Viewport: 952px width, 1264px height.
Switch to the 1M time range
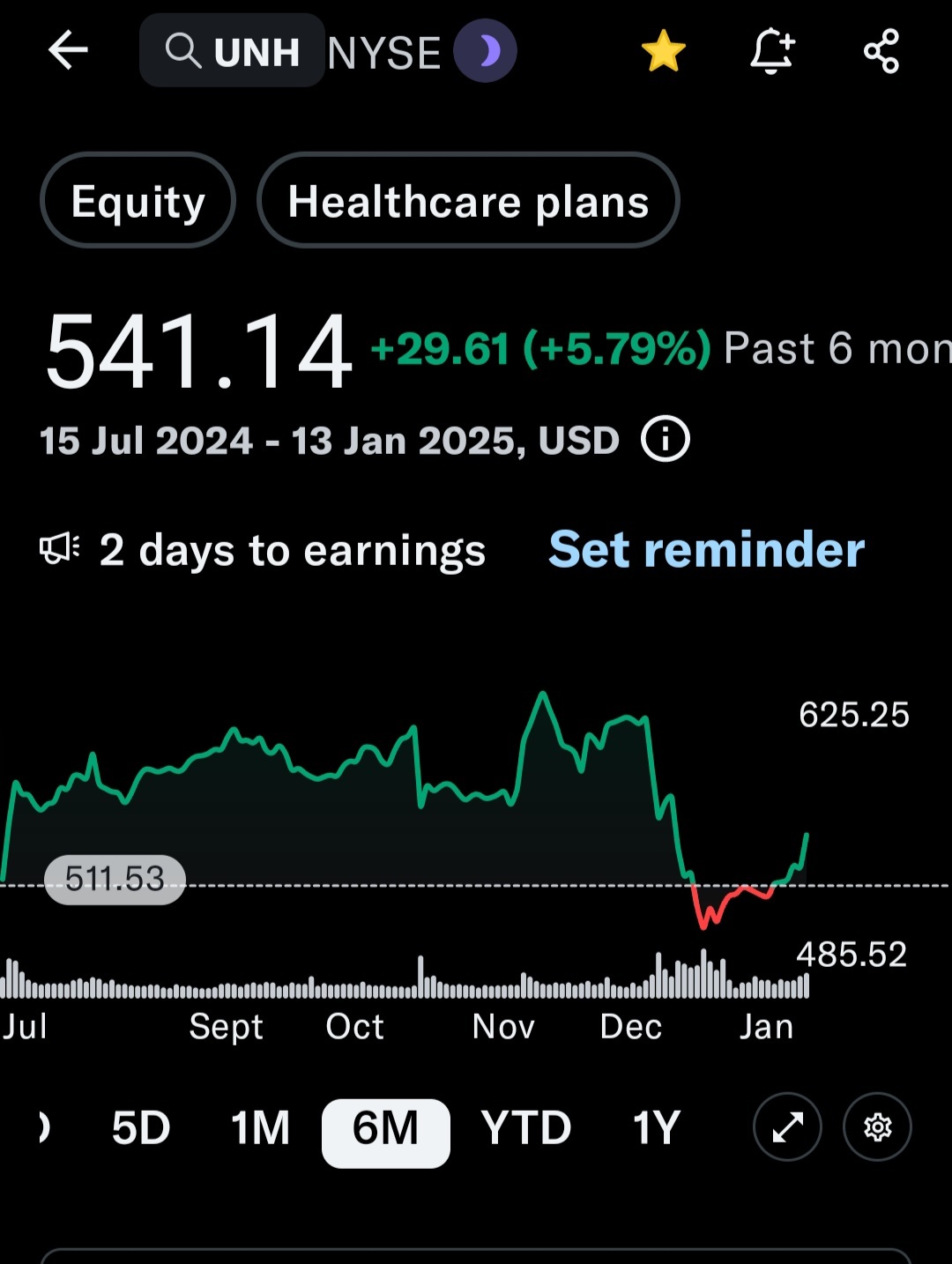260,1127
